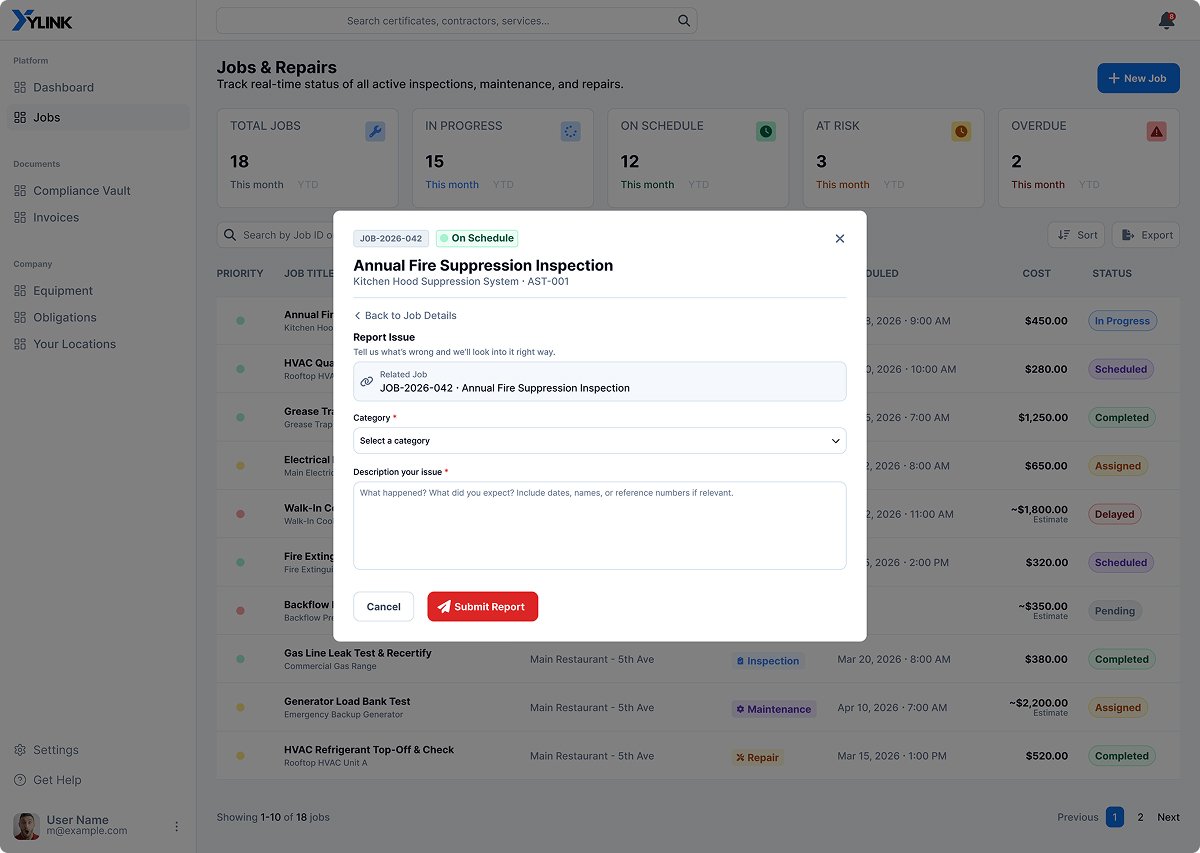Click the Total Jobs wrench icon
The image size is (1200, 853).
coord(375,131)
